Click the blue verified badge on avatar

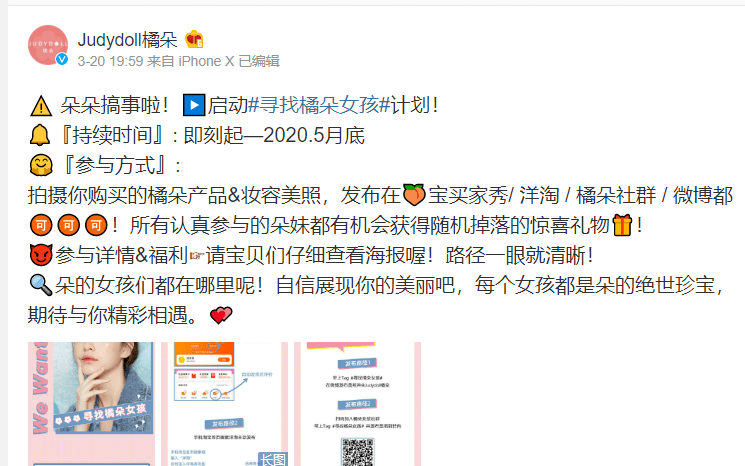[x=62, y=59]
